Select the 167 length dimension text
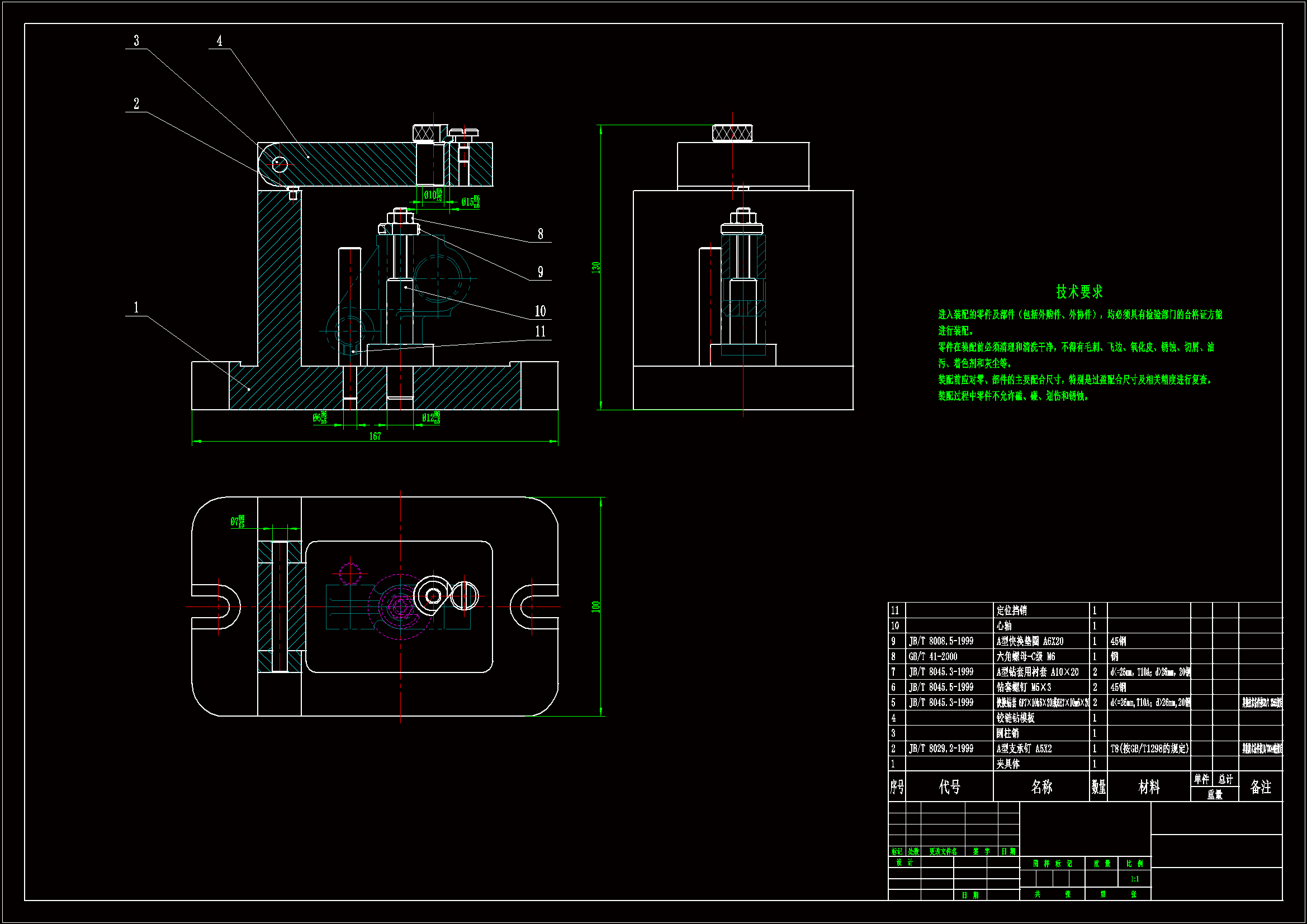Viewport: 1307px width, 924px height. point(375,437)
